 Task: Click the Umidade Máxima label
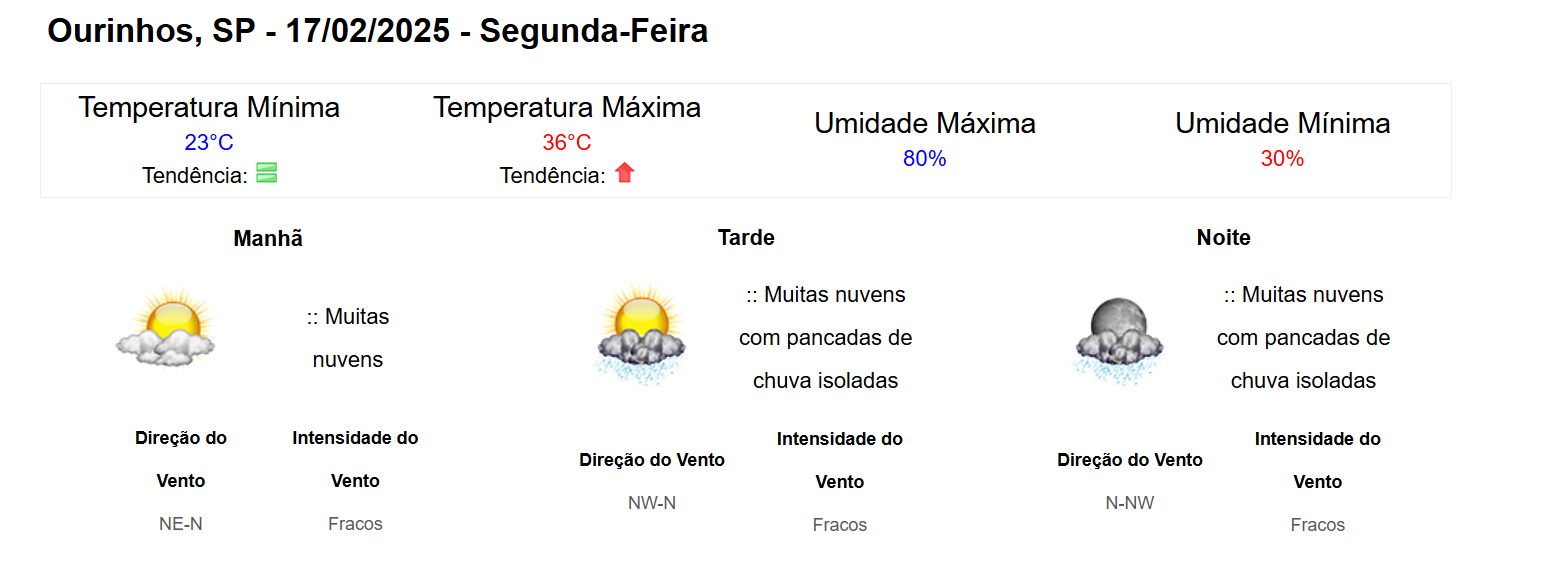coord(924,123)
